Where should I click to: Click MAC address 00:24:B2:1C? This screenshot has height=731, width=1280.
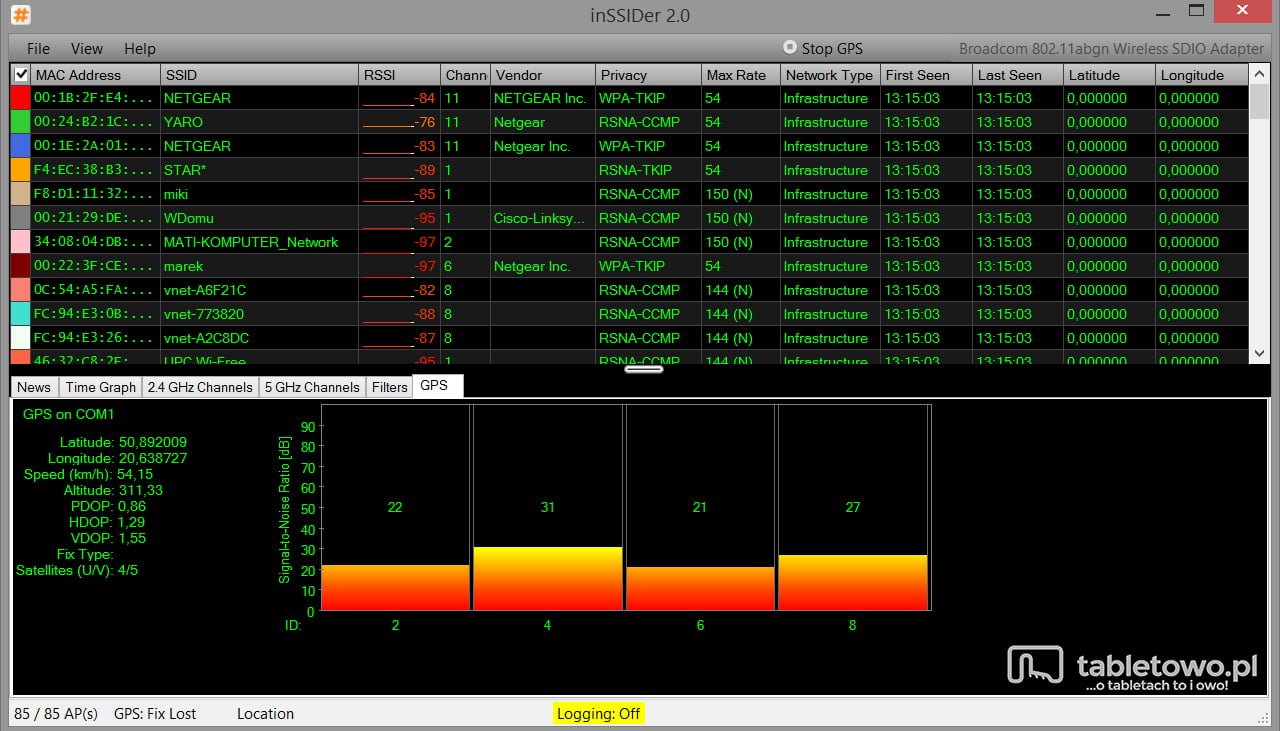[x=93, y=122]
